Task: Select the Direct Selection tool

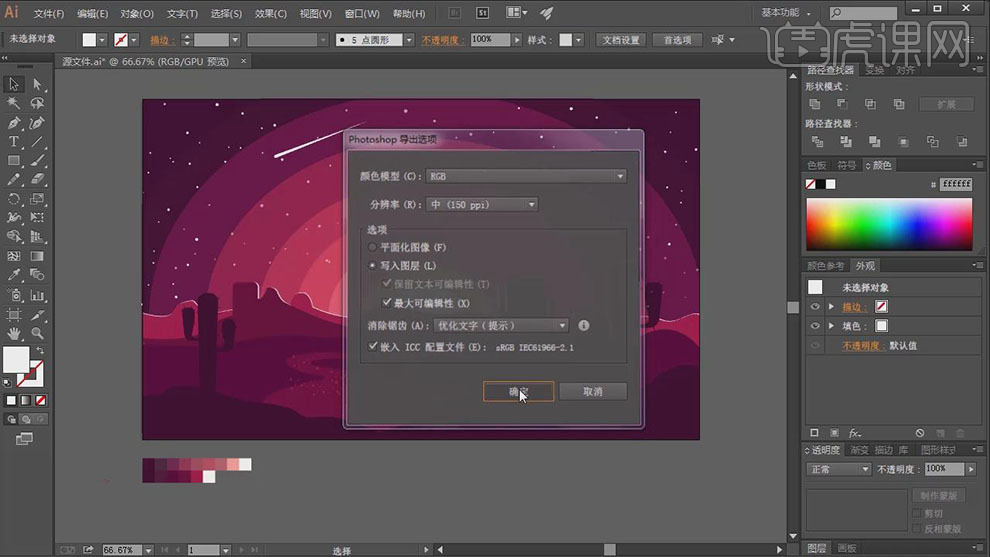Action: pyautogui.click(x=37, y=84)
